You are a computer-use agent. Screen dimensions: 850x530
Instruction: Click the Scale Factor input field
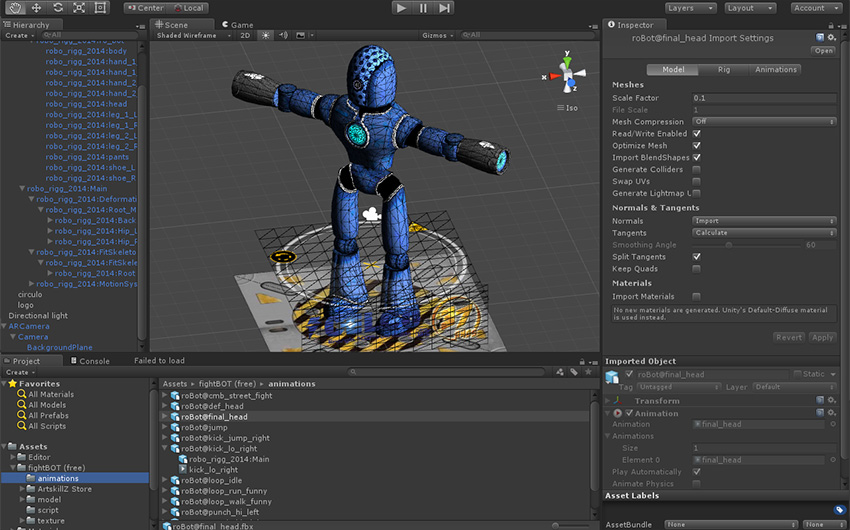764,98
